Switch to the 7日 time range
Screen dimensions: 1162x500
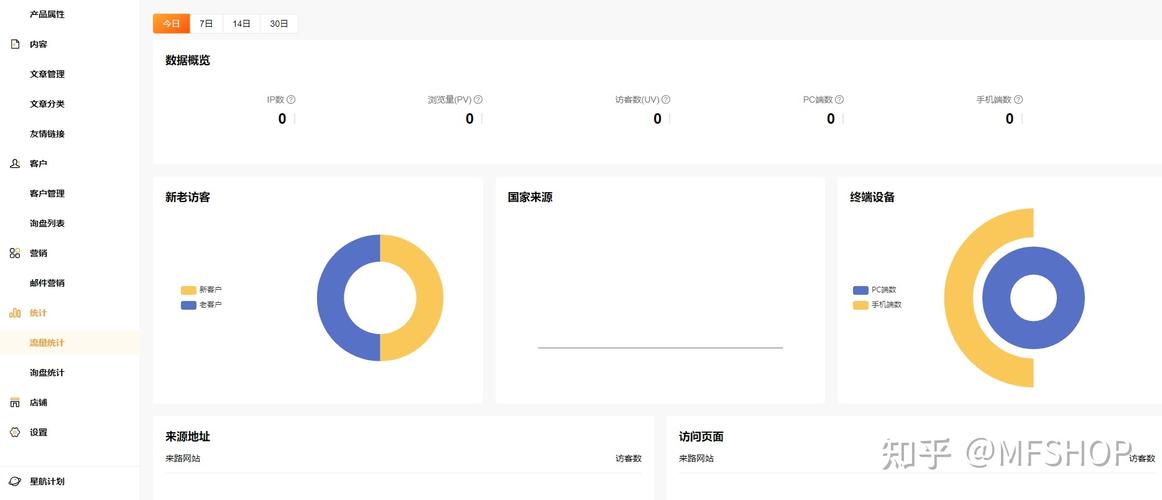pos(206,24)
